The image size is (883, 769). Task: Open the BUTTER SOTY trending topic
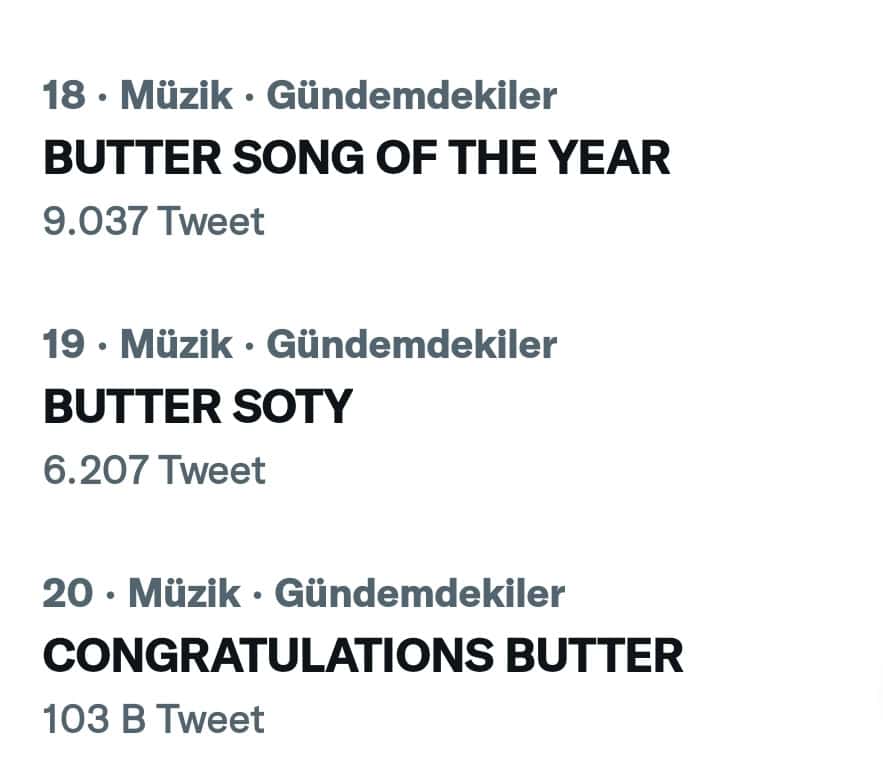point(198,407)
